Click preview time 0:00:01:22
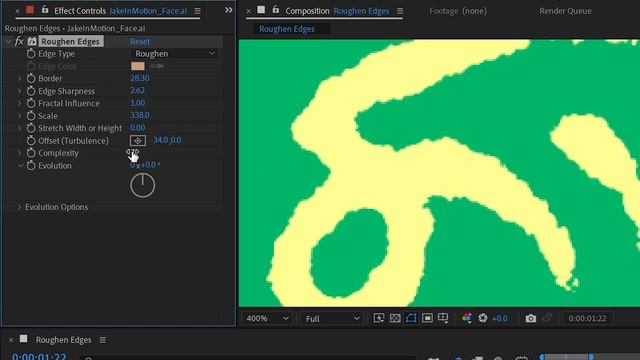This screenshot has width=640, height=360. click(587, 318)
